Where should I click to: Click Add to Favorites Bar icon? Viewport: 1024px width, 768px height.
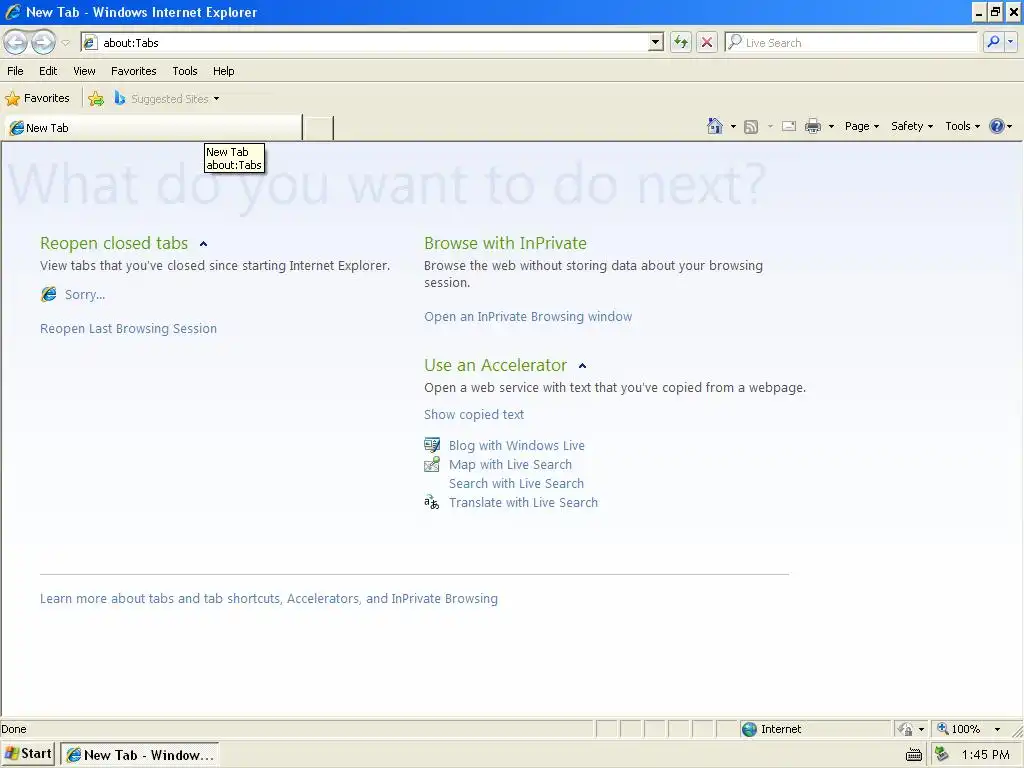tap(96, 99)
